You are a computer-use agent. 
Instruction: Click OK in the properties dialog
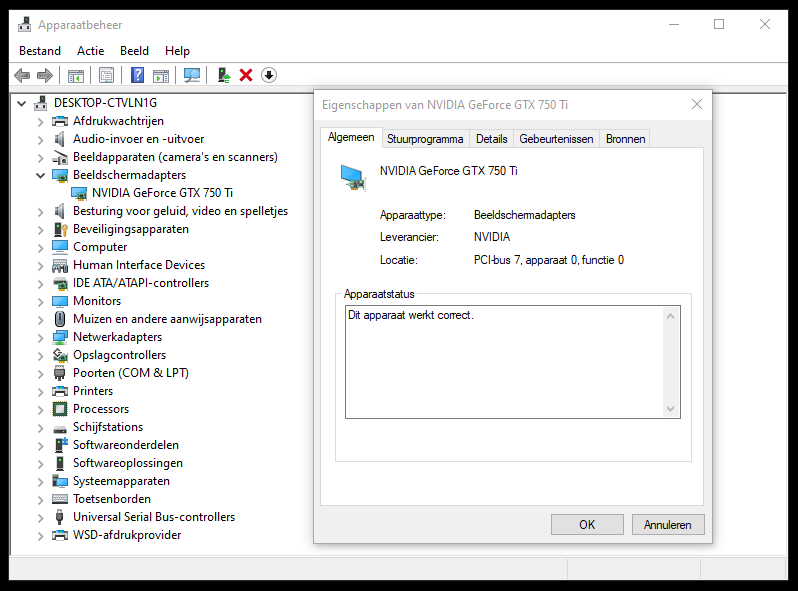[587, 524]
